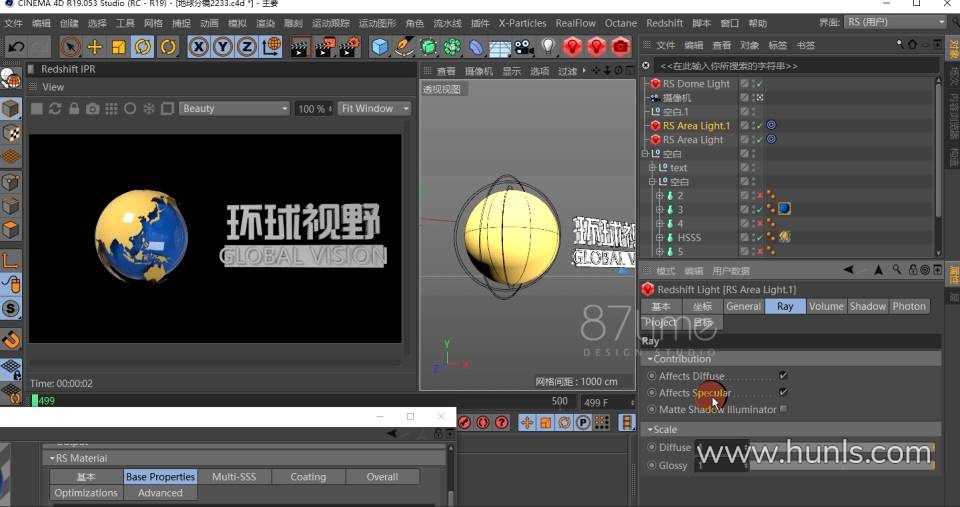Add a Camera object from toolbar
The width and height of the screenshot is (960, 507).
click(523, 47)
